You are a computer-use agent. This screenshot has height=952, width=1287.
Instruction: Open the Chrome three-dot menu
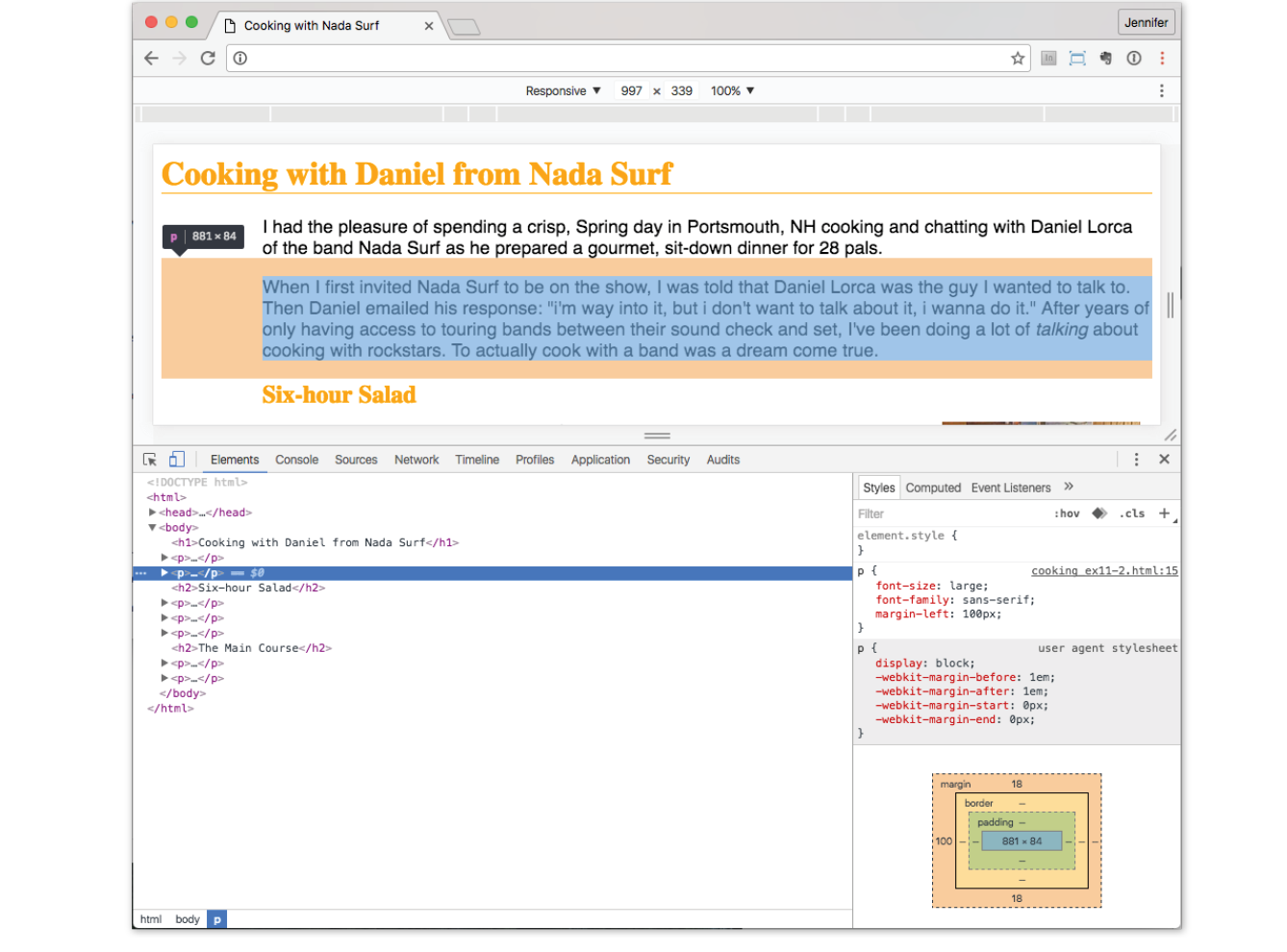tap(1162, 59)
